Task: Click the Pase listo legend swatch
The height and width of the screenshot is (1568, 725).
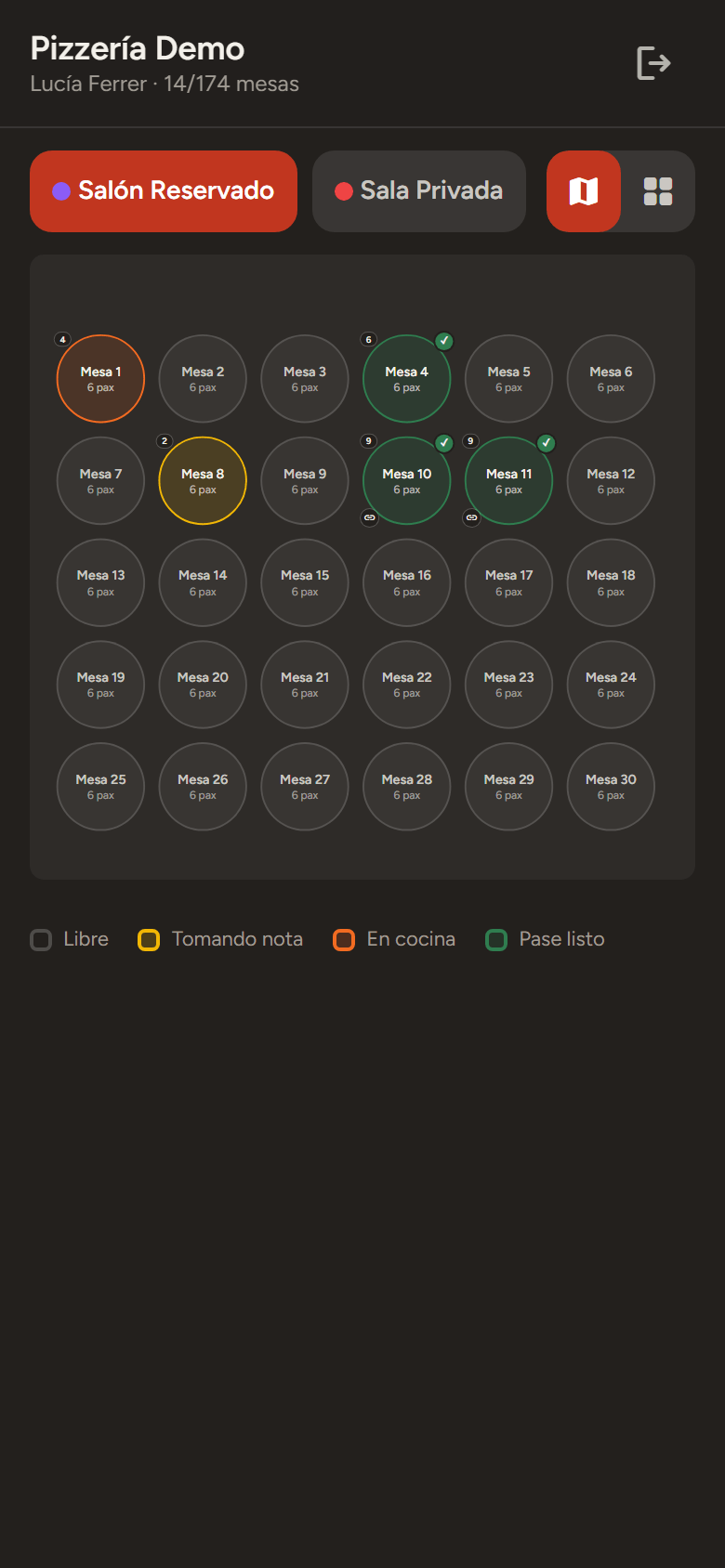Action: (496, 940)
